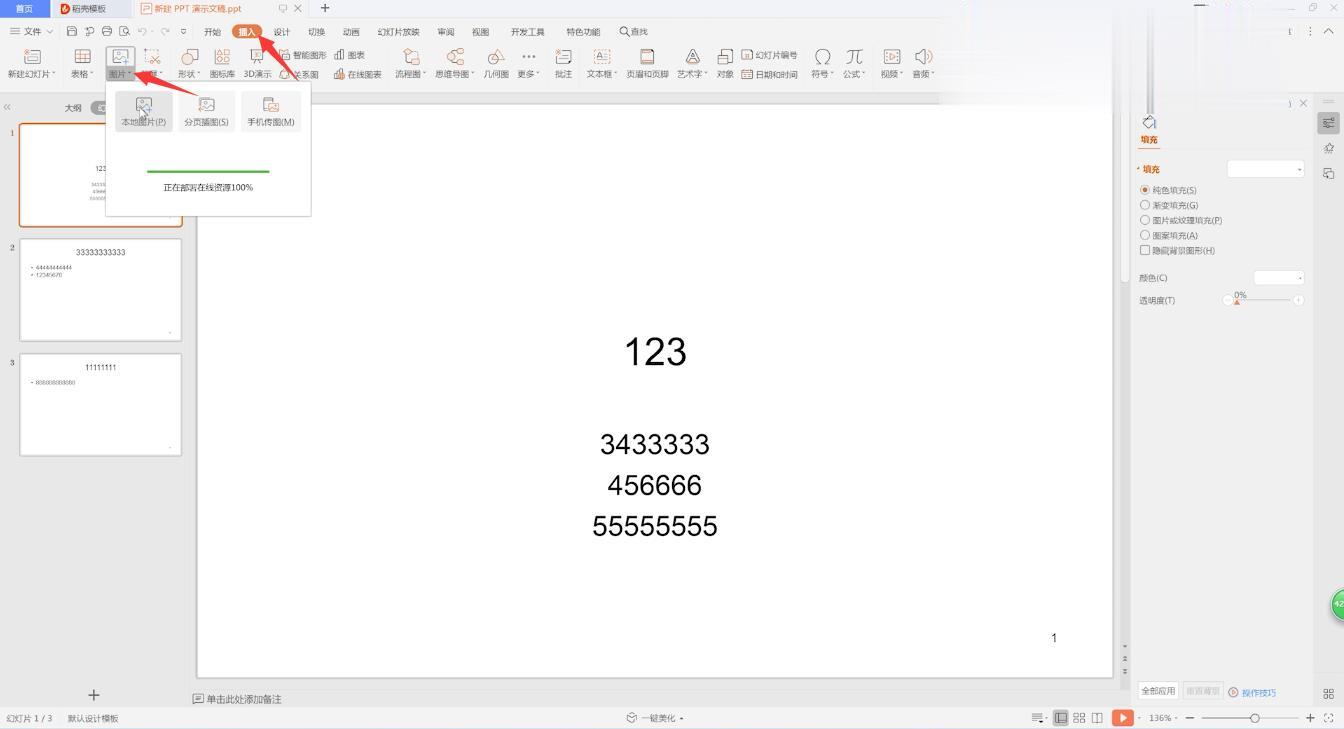Click the Save icon in quick access toolbar
This screenshot has width=1344, height=729.
pos(72,31)
